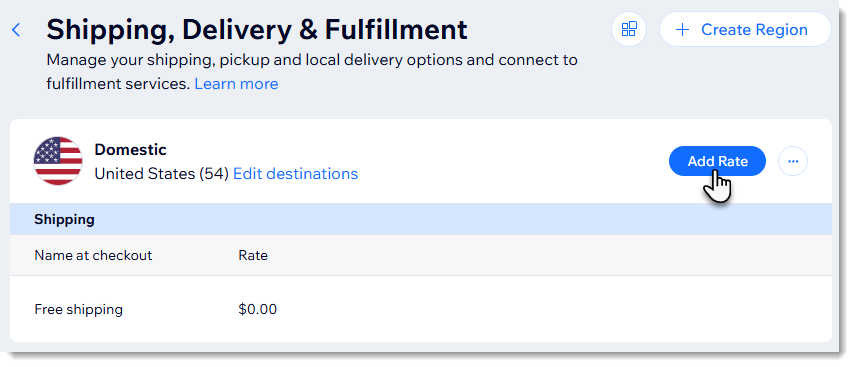Click the Shipping section header bar
The image size is (854, 367).
[420, 219]
